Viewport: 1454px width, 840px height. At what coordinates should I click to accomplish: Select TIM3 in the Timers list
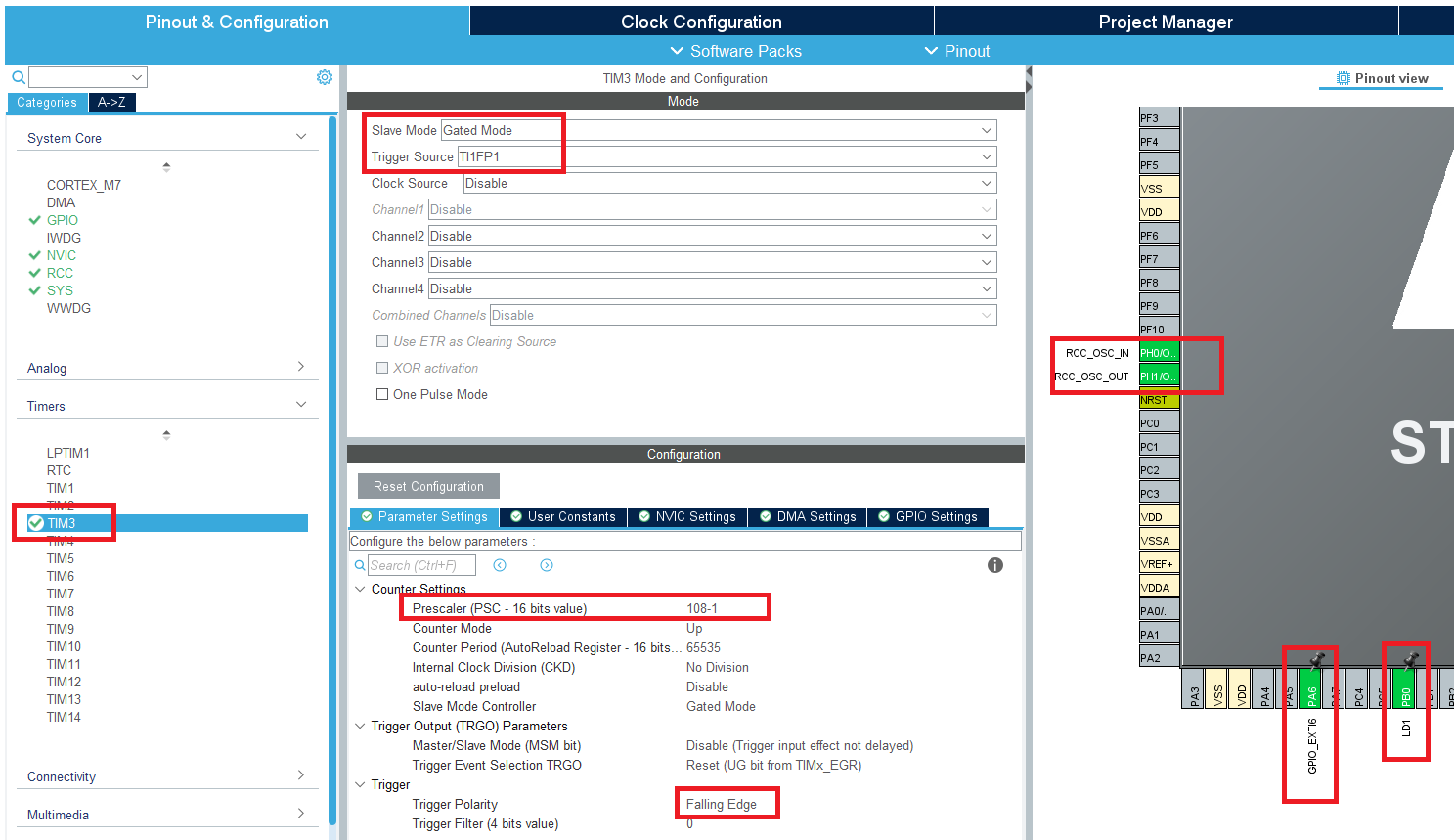168,523
